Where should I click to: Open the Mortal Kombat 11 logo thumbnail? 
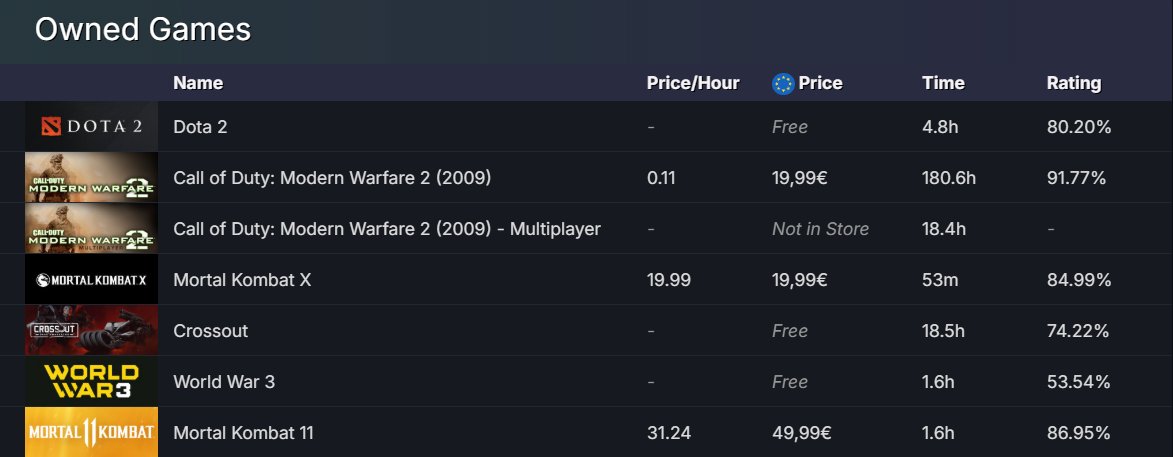point(91,432)
